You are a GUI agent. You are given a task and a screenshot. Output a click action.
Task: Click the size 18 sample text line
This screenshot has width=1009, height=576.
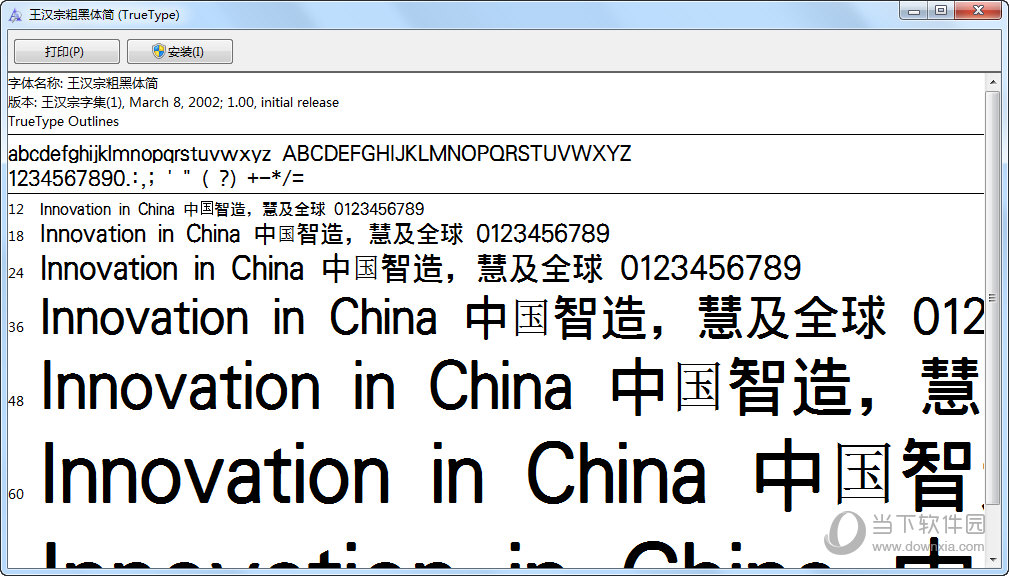325,234
